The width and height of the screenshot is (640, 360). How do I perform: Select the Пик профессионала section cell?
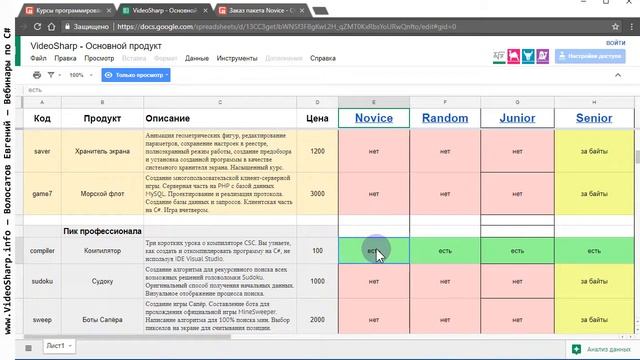[x=102, y=231]
